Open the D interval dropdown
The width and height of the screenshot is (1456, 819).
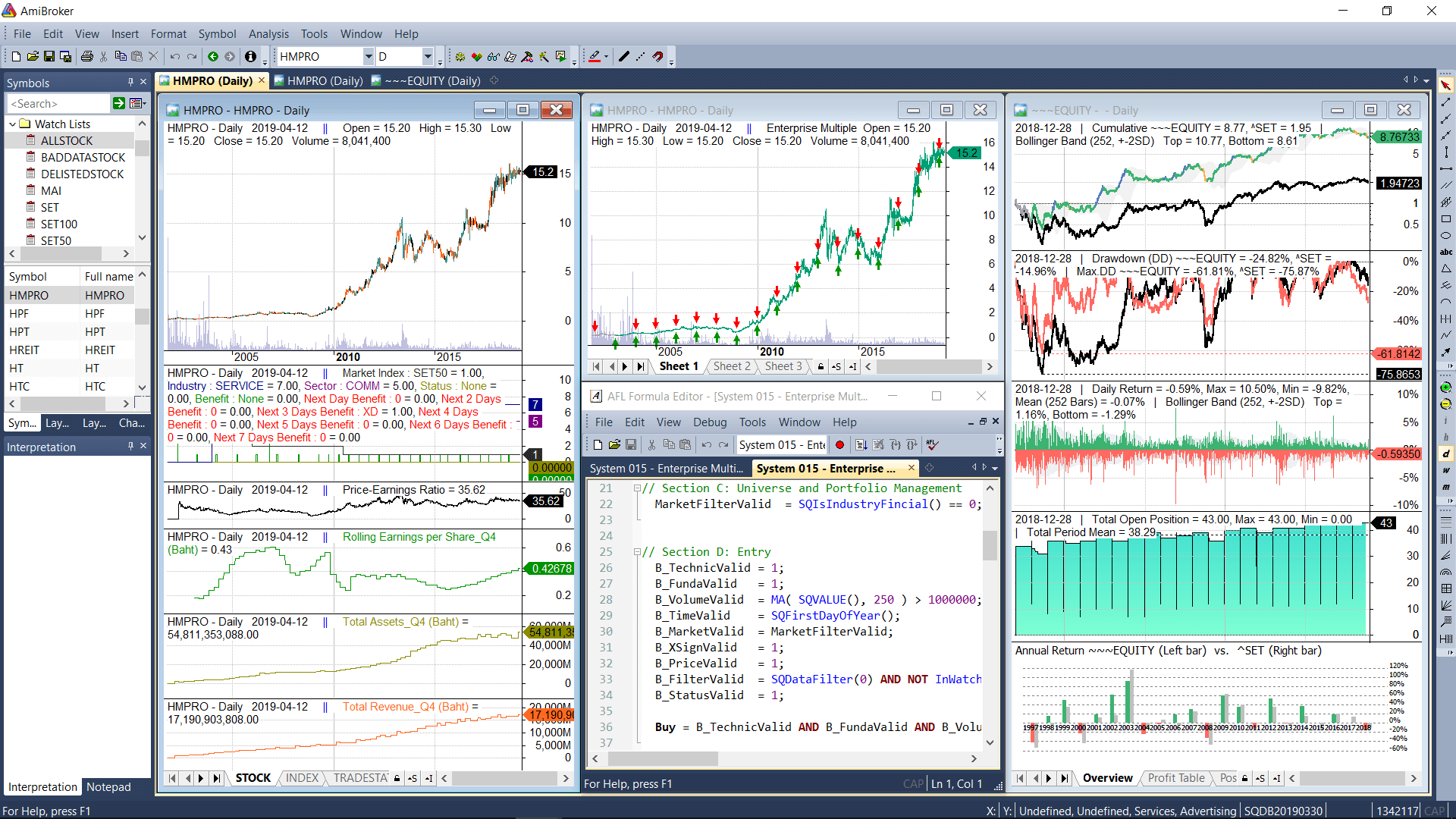pos(428,56)
